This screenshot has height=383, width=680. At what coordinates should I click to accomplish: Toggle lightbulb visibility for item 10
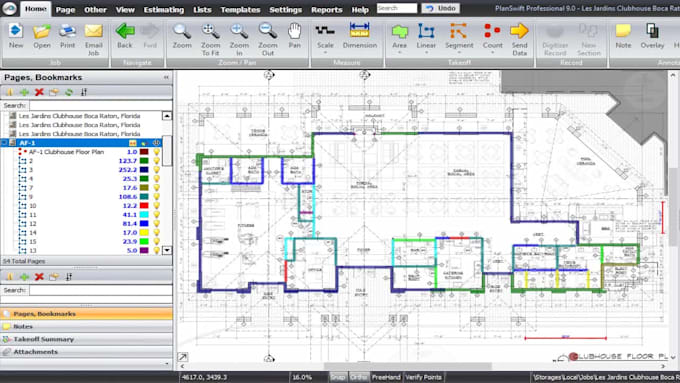click(157, 206)
